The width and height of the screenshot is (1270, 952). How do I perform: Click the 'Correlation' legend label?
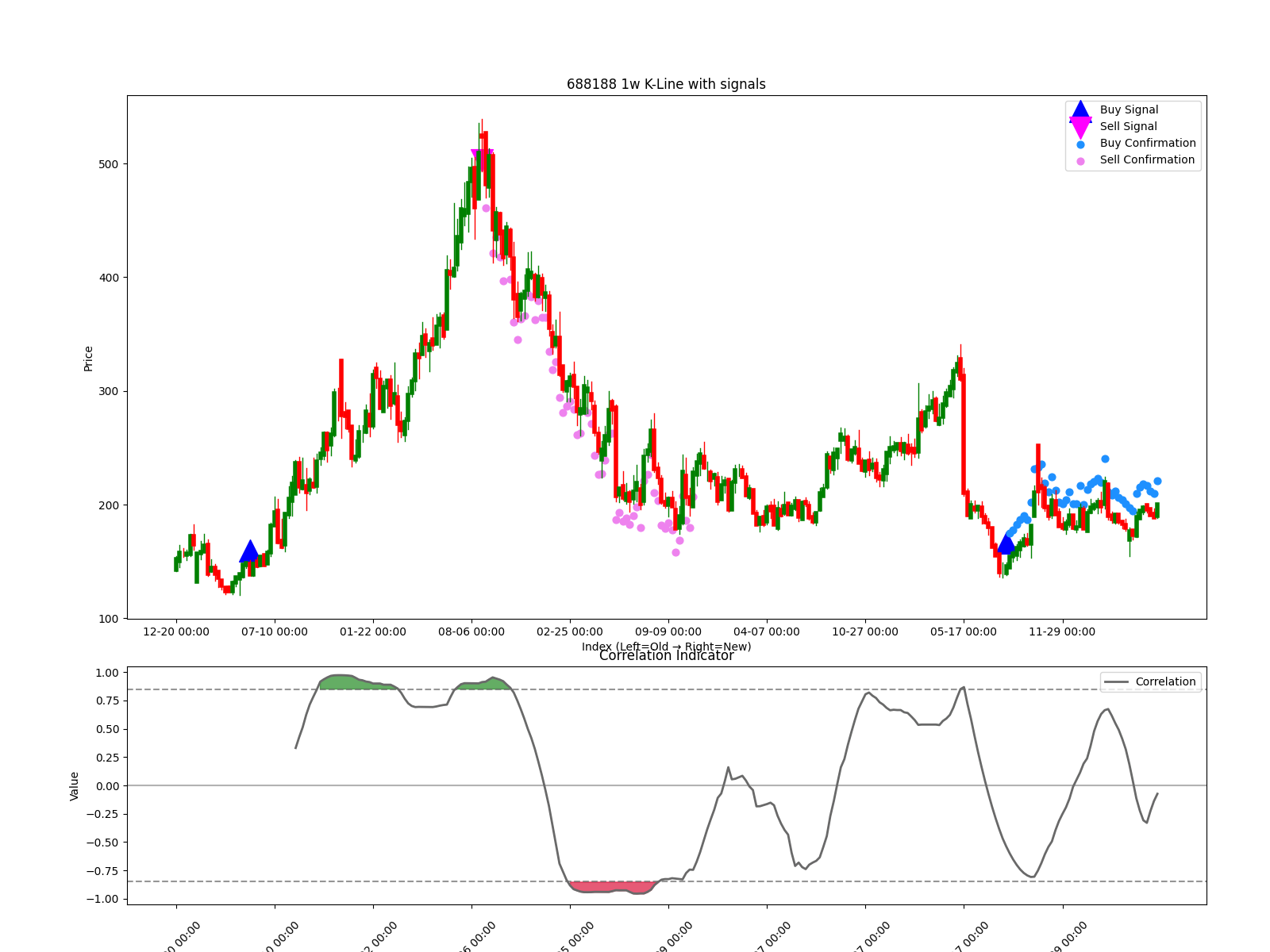click(1165, 681)
